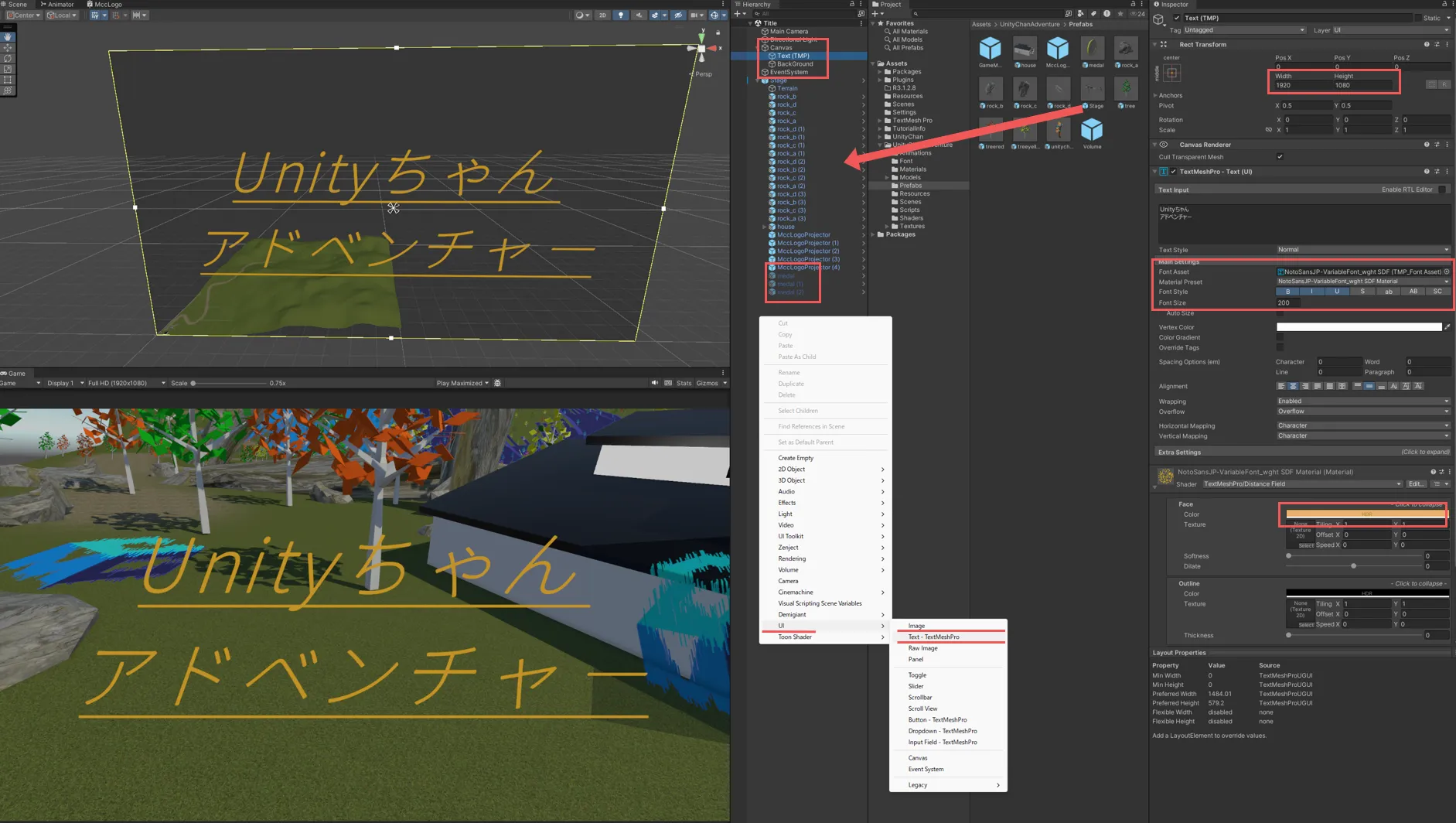The width and height of the screenshot is (1456, 823).
Task: Click the Stats button in Game view
Action: (x=684, y=383)
